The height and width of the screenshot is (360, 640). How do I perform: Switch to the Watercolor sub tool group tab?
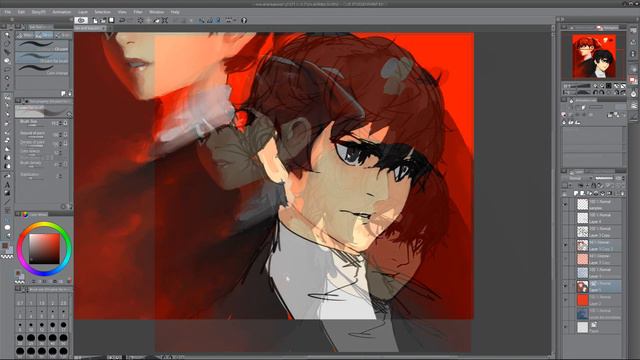[25, 35]
